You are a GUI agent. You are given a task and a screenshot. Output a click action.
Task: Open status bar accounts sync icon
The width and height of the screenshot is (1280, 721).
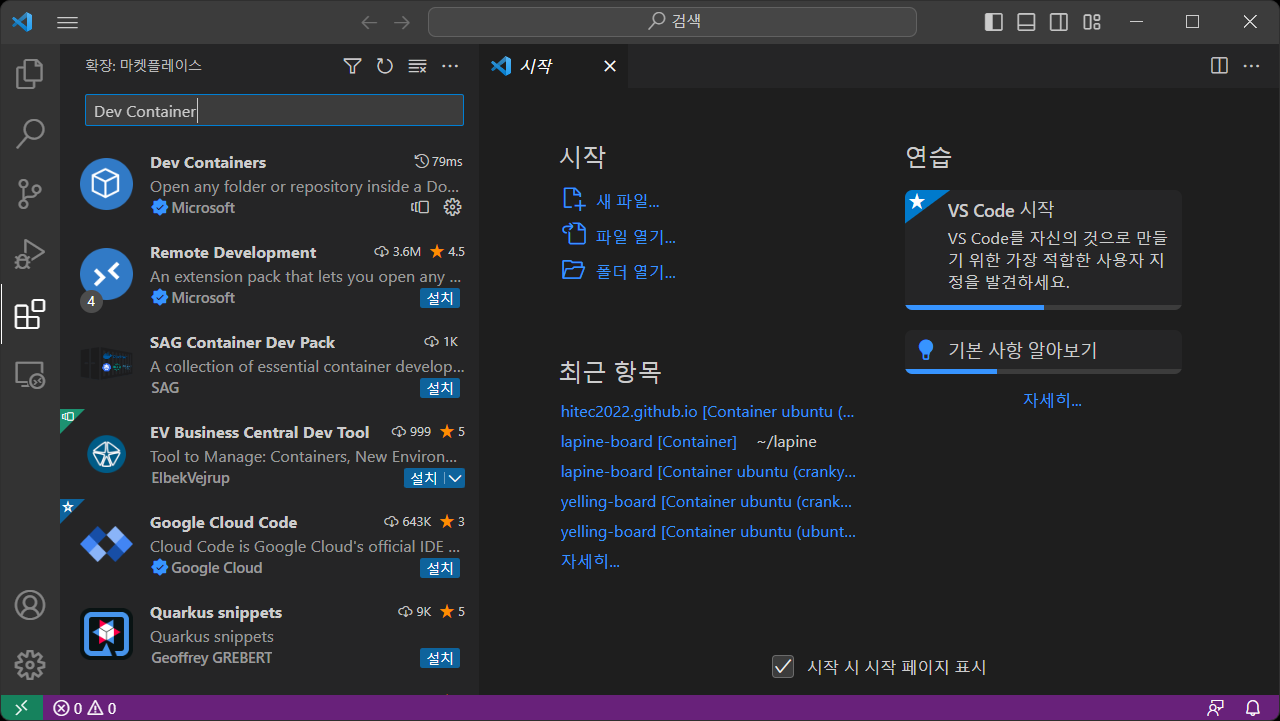1216,708
